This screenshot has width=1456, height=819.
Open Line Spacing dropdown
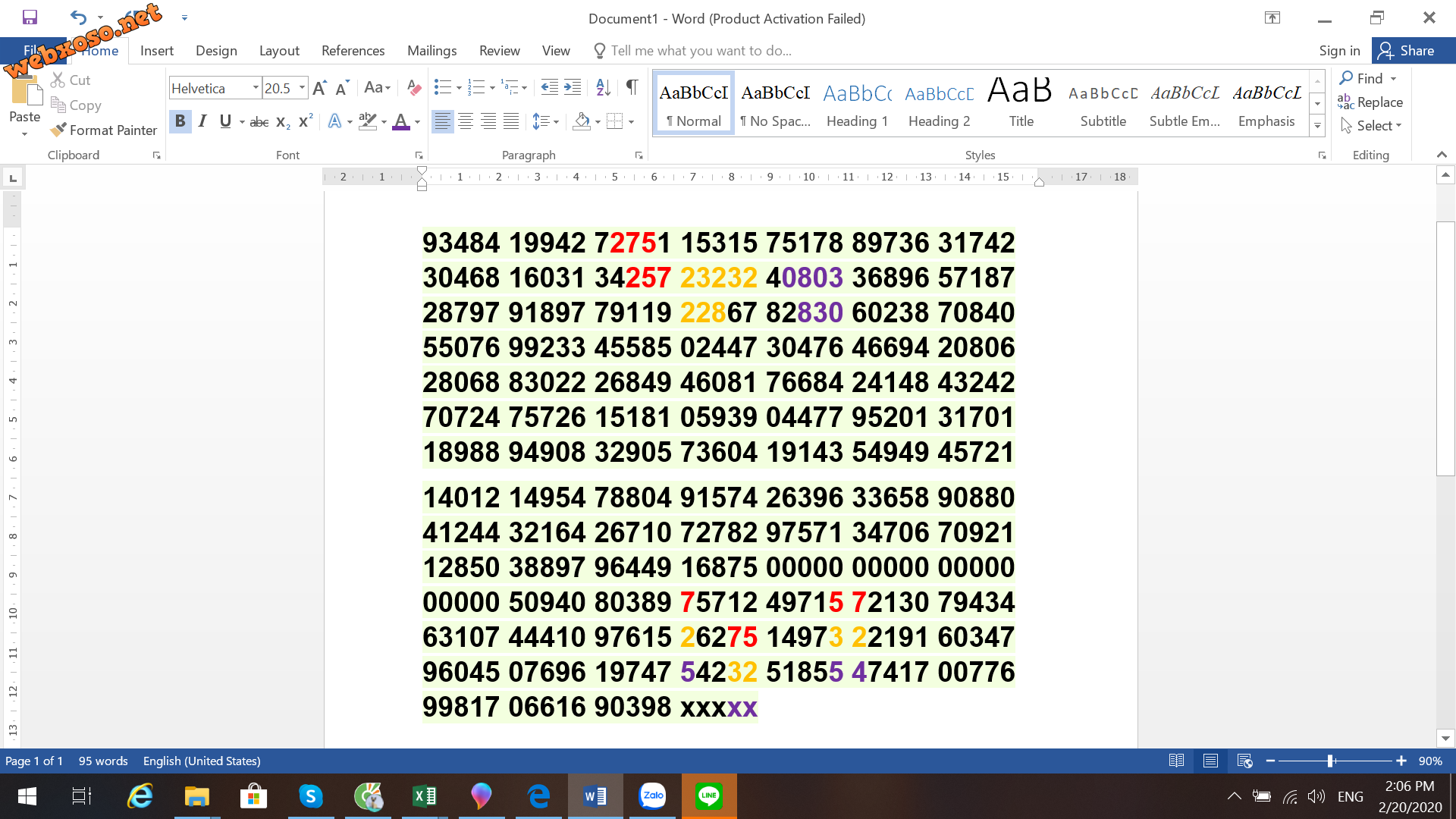(x=545, y=121)
